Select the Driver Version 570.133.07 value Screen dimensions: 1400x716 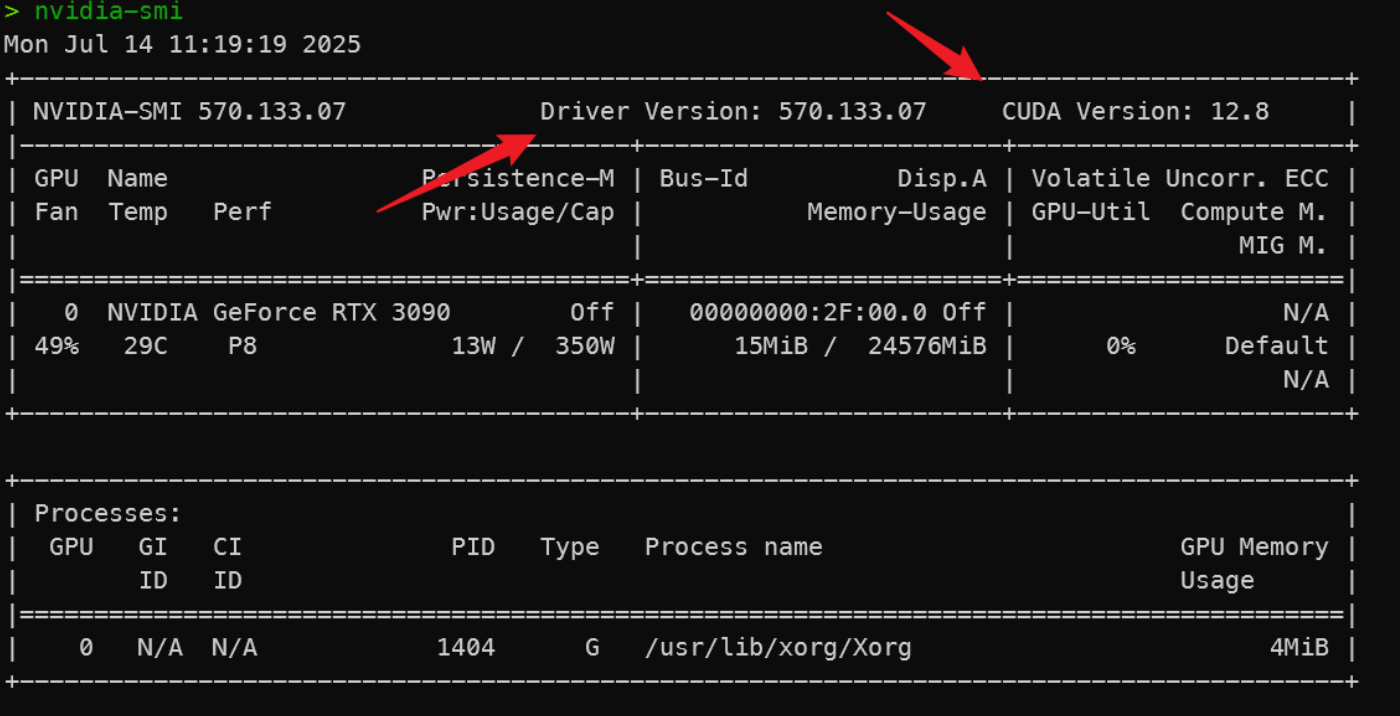(x=852, y=111)
